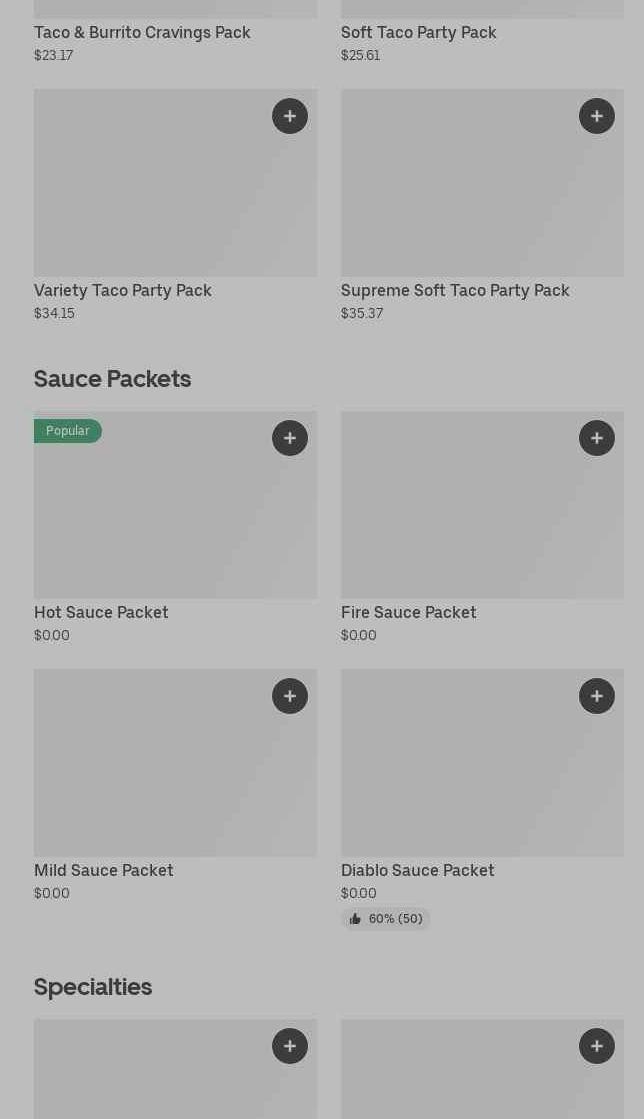Viewport: 644px width, 1119px height.
Task: Click the 60% thumbs-up rating badge
Action: pos(386,919)
